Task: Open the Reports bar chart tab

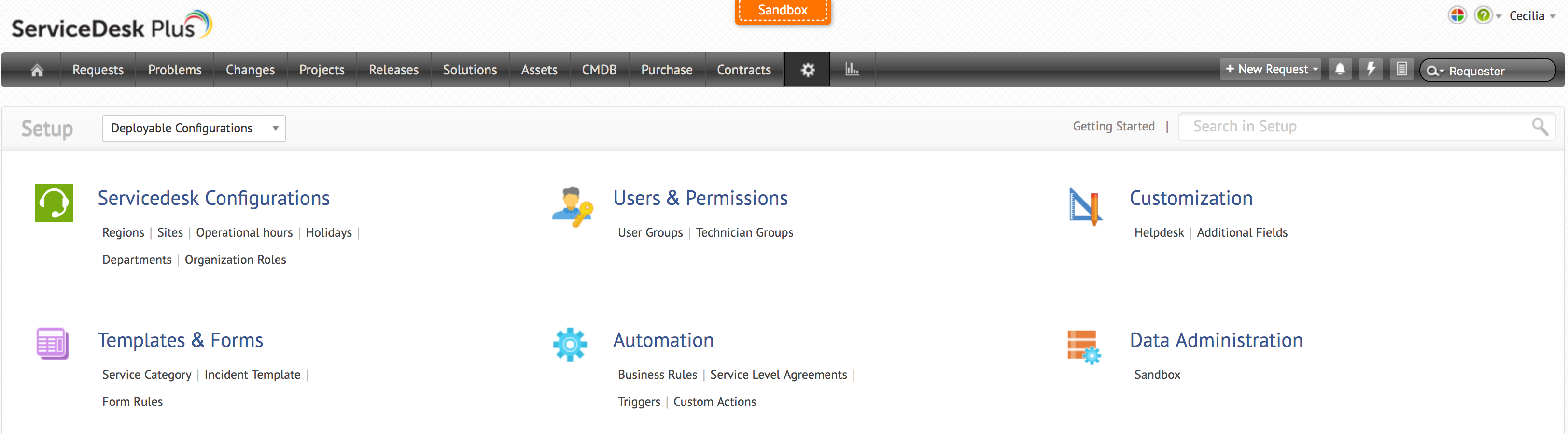Action: pos(852,70)
